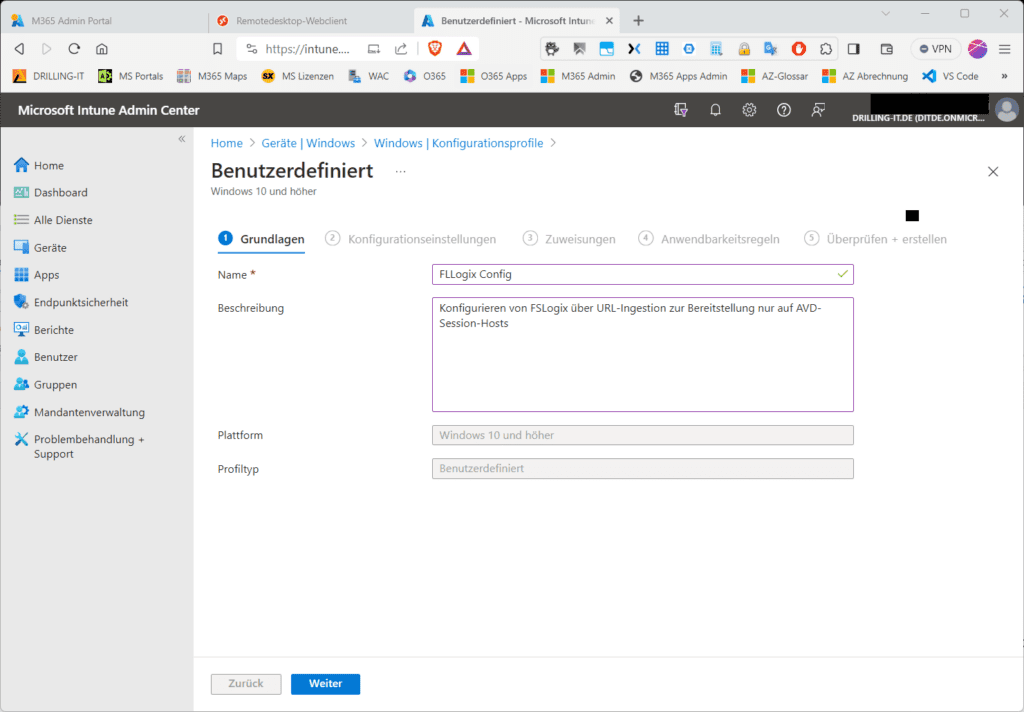Expand the bookmarks overflow chevron
This screenshot has height=712, width=1024.
click(x=1004, y=76)
